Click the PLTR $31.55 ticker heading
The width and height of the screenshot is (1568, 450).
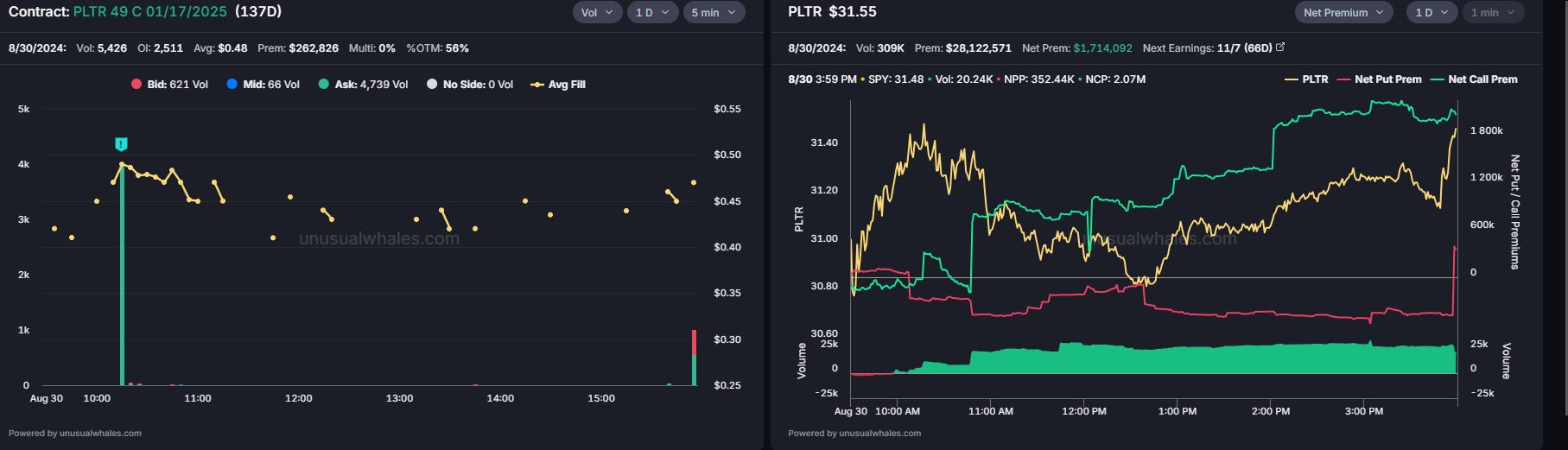tap(832, 12)
